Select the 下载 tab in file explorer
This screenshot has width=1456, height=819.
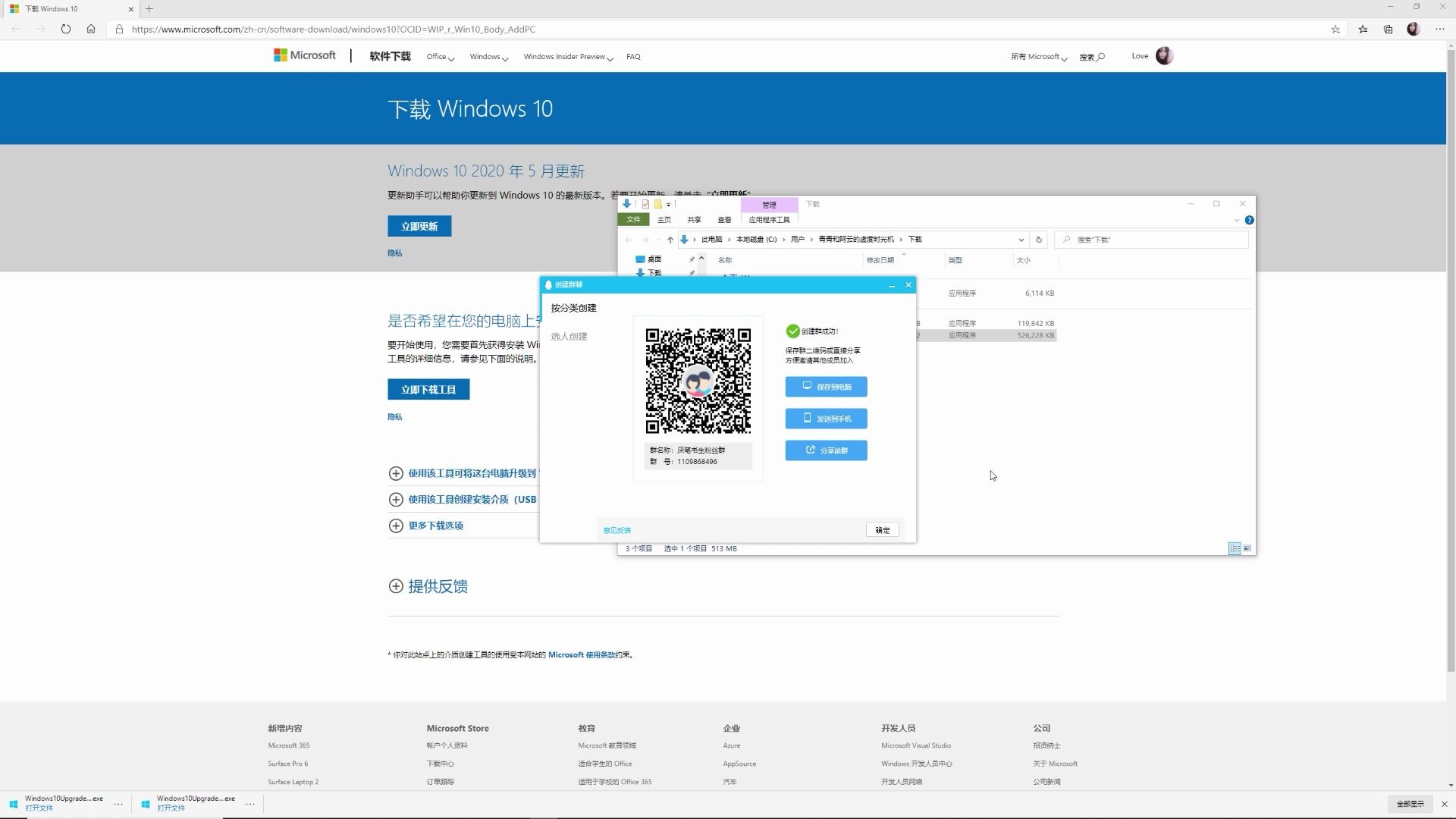(x=812, y=203)
